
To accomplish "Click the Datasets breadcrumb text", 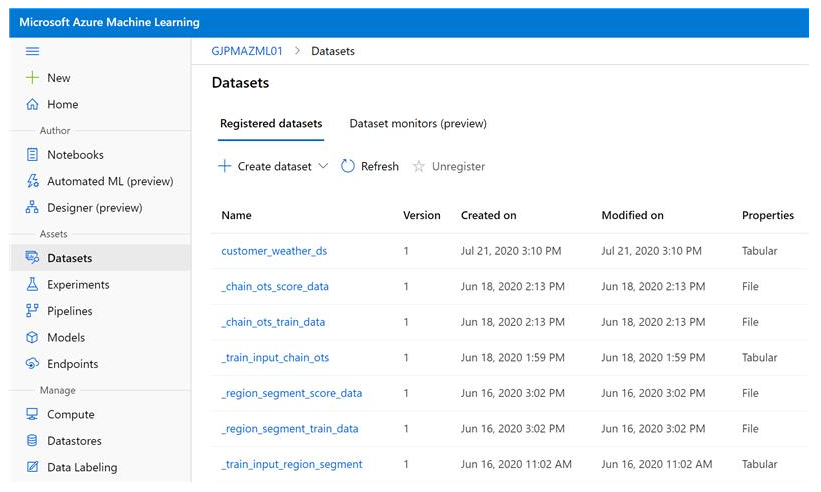I will (333, 51).
